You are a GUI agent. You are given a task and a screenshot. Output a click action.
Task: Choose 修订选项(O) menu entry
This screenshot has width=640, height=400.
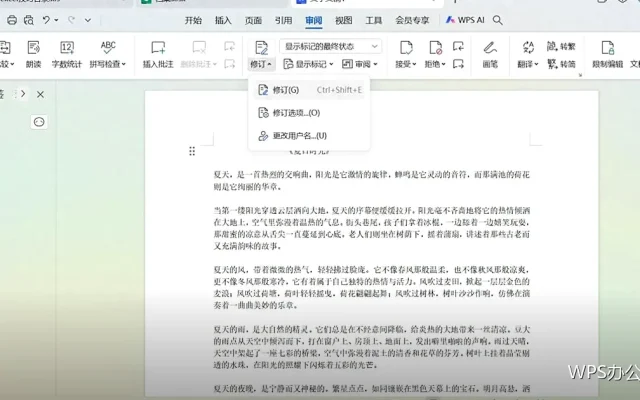[309, 113]
